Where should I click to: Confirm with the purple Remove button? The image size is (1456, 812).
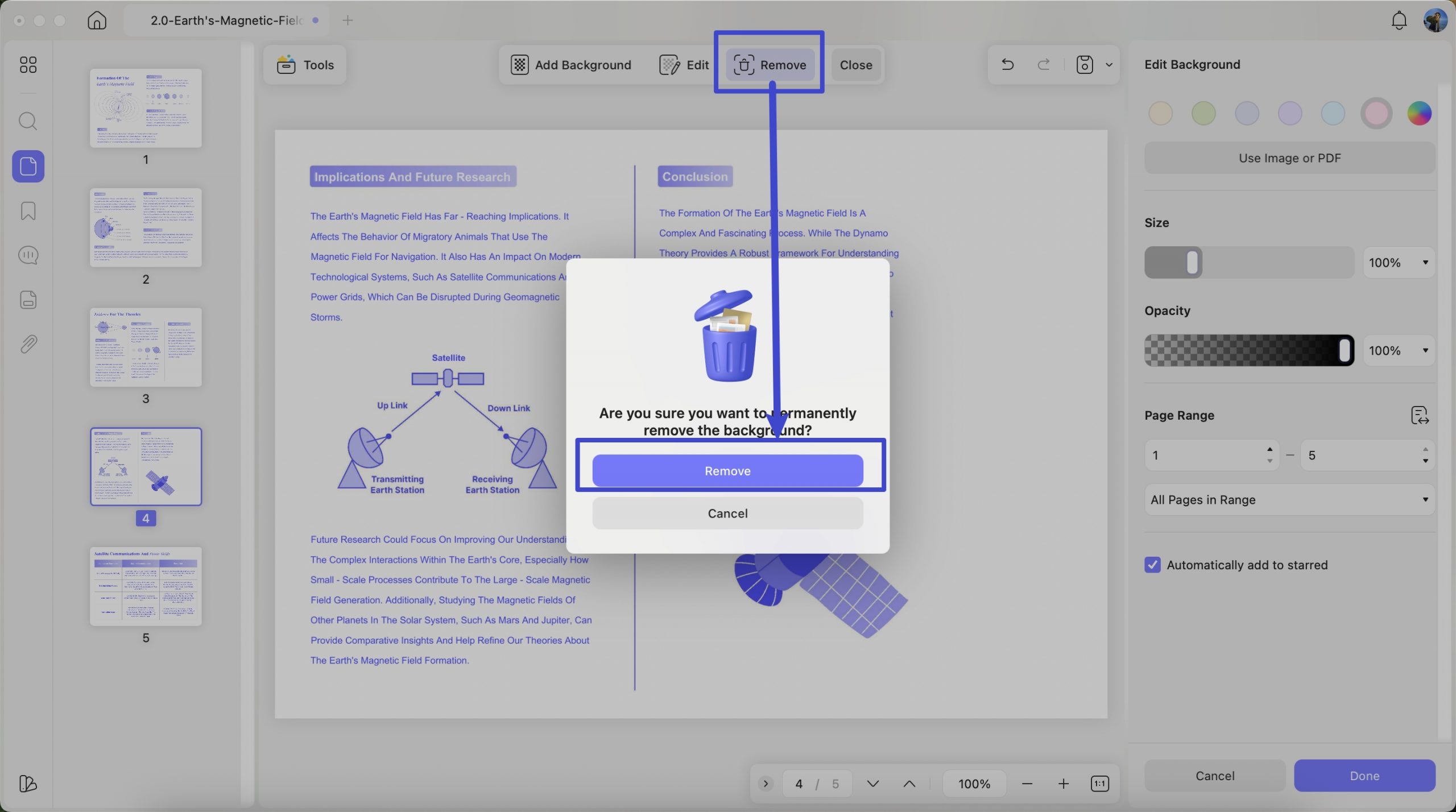click(727, 471)
